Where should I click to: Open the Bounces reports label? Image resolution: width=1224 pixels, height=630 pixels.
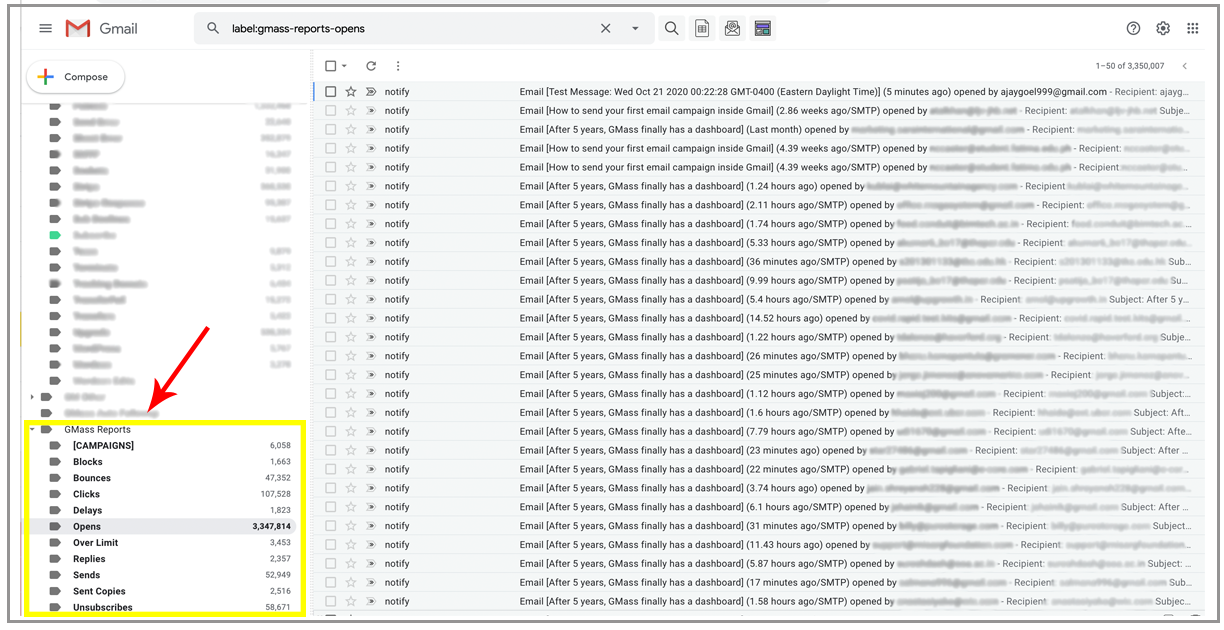tap(91, 477)
